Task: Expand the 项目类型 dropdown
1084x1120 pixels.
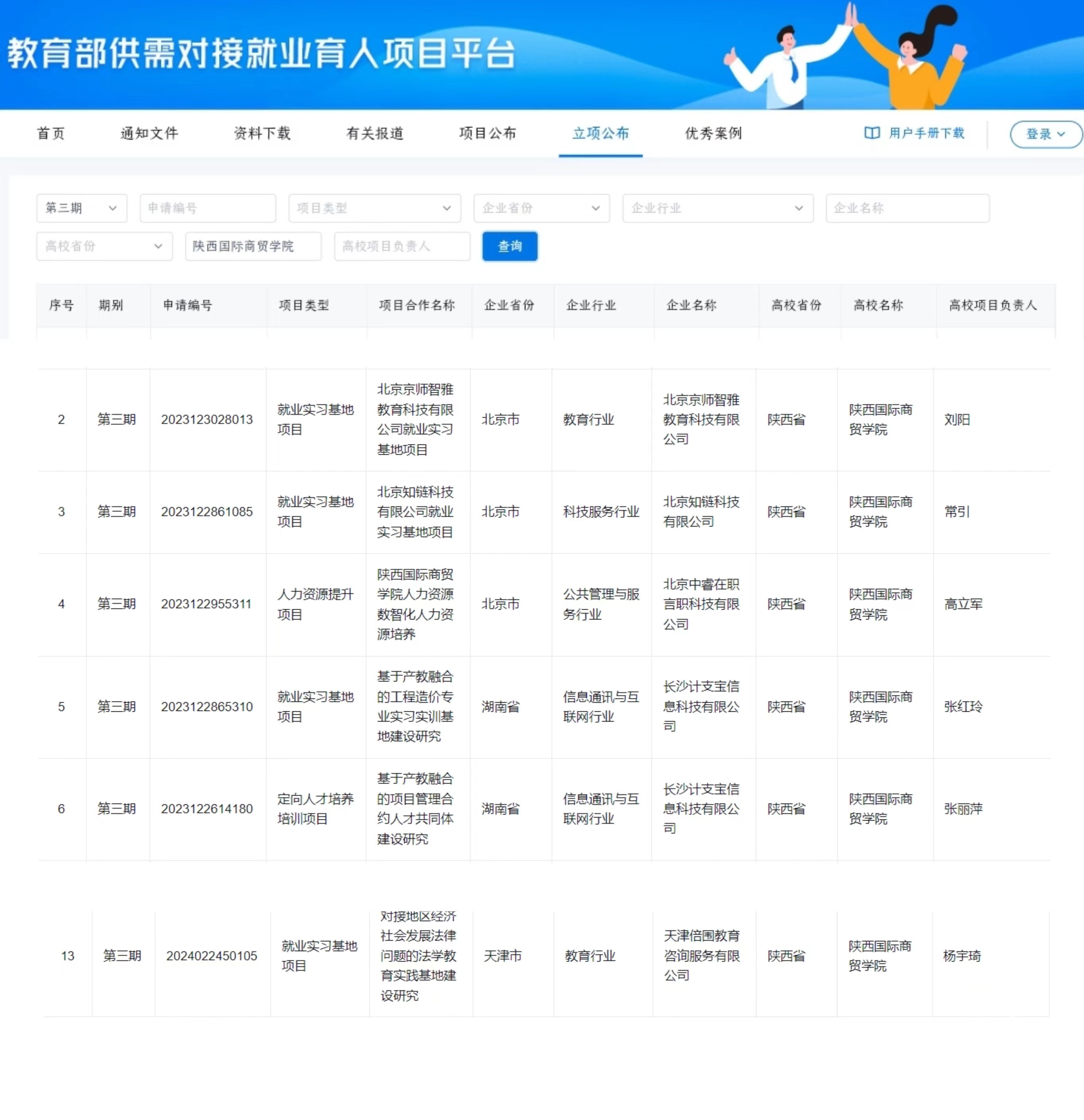Action: [375, 208]
